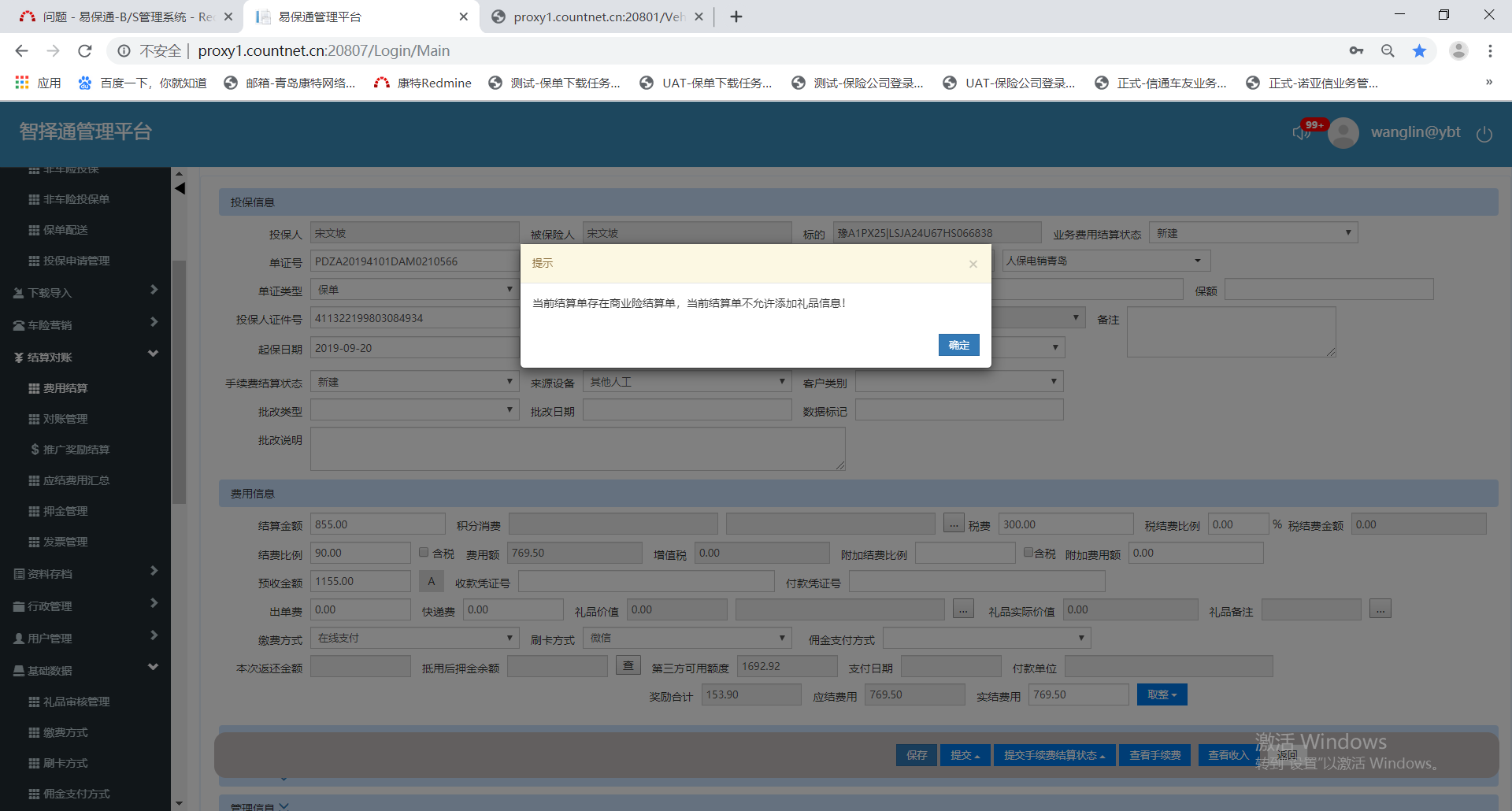Open the notification speaker icon
Viewport: 1512px width, 811px height.
click(1300, 132)
